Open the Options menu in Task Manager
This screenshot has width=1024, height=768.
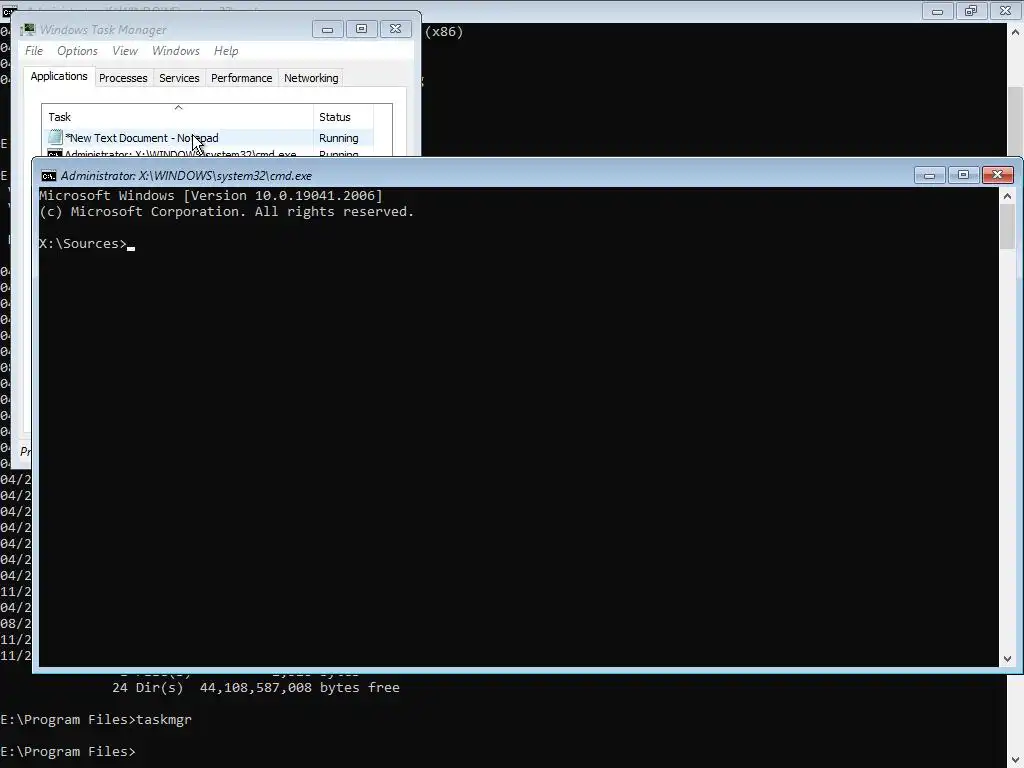[77, 51]
